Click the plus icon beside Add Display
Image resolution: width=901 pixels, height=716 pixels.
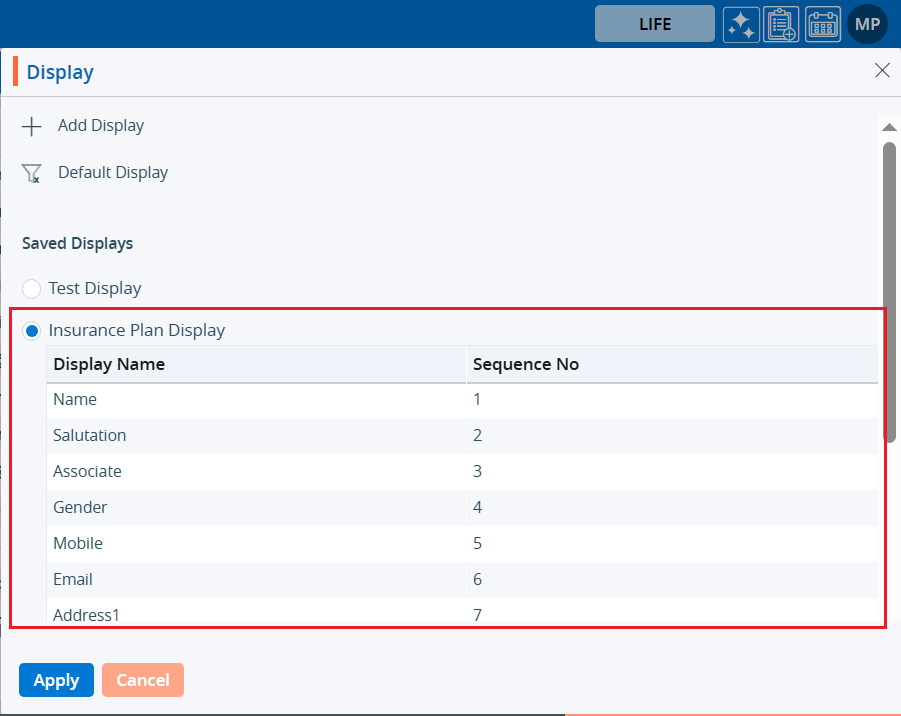coord(33,126)
